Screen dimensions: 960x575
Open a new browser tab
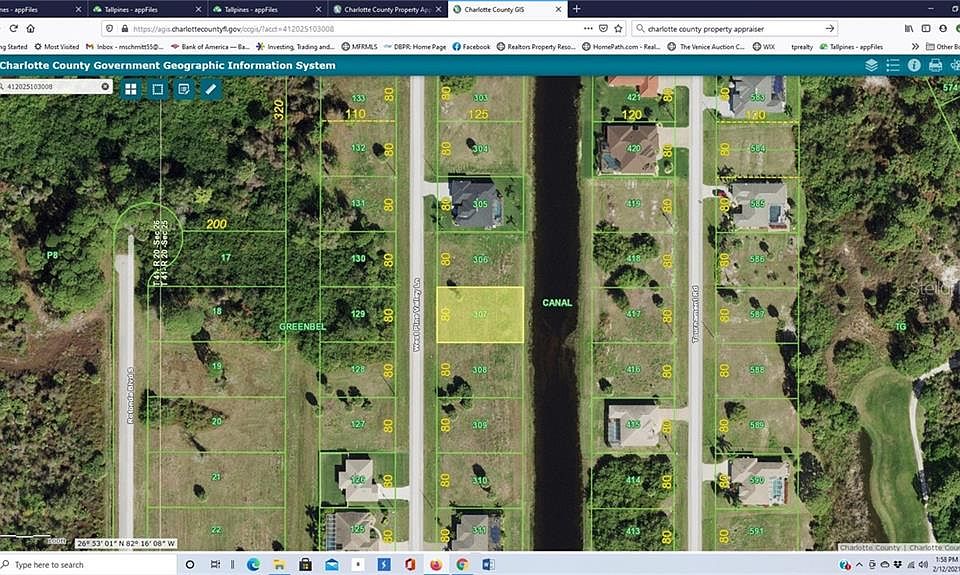click(576, 9)
